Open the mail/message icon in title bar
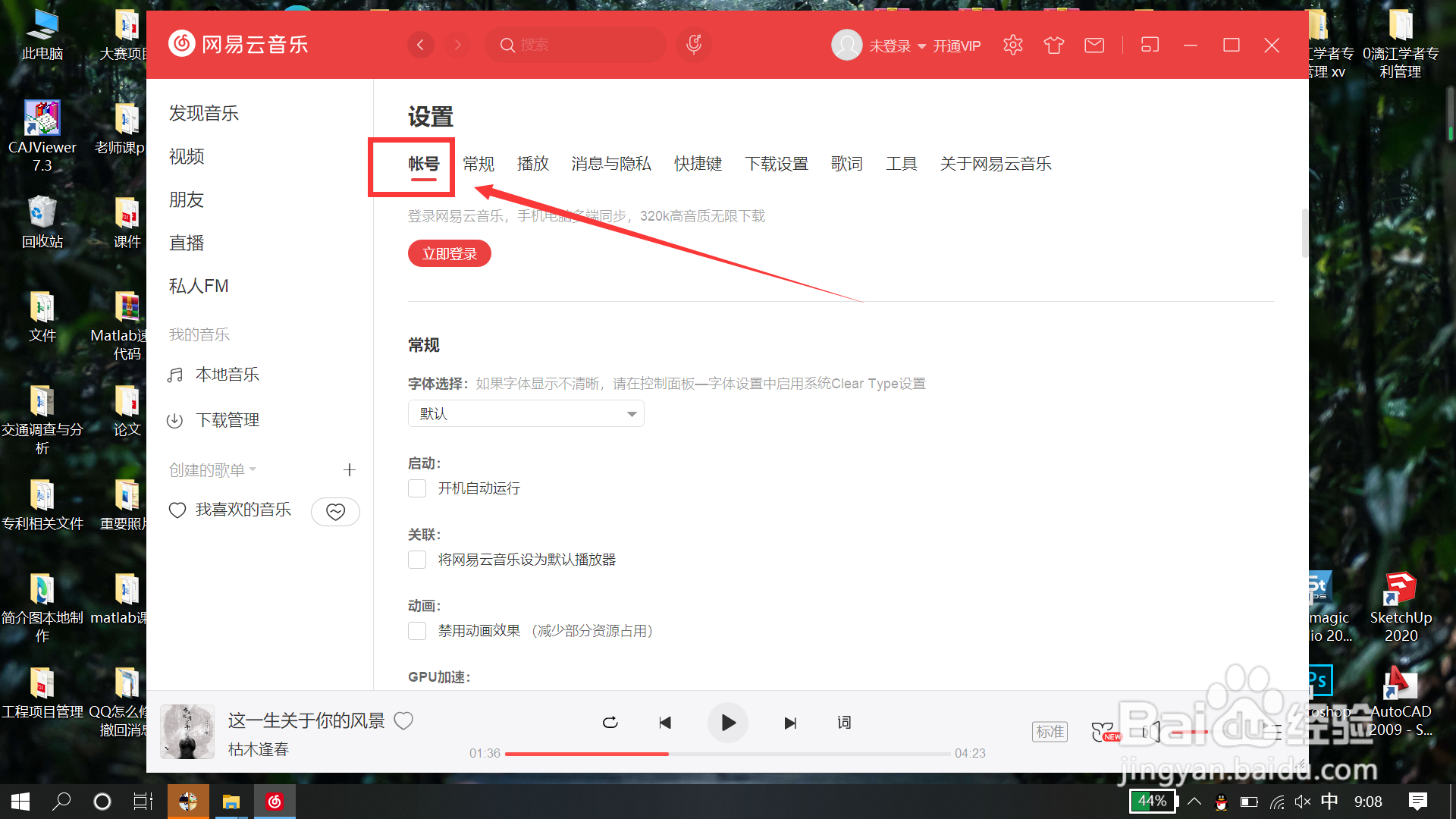The width and height of the screenshot is (1456, 819). [x=1094, y=45]
